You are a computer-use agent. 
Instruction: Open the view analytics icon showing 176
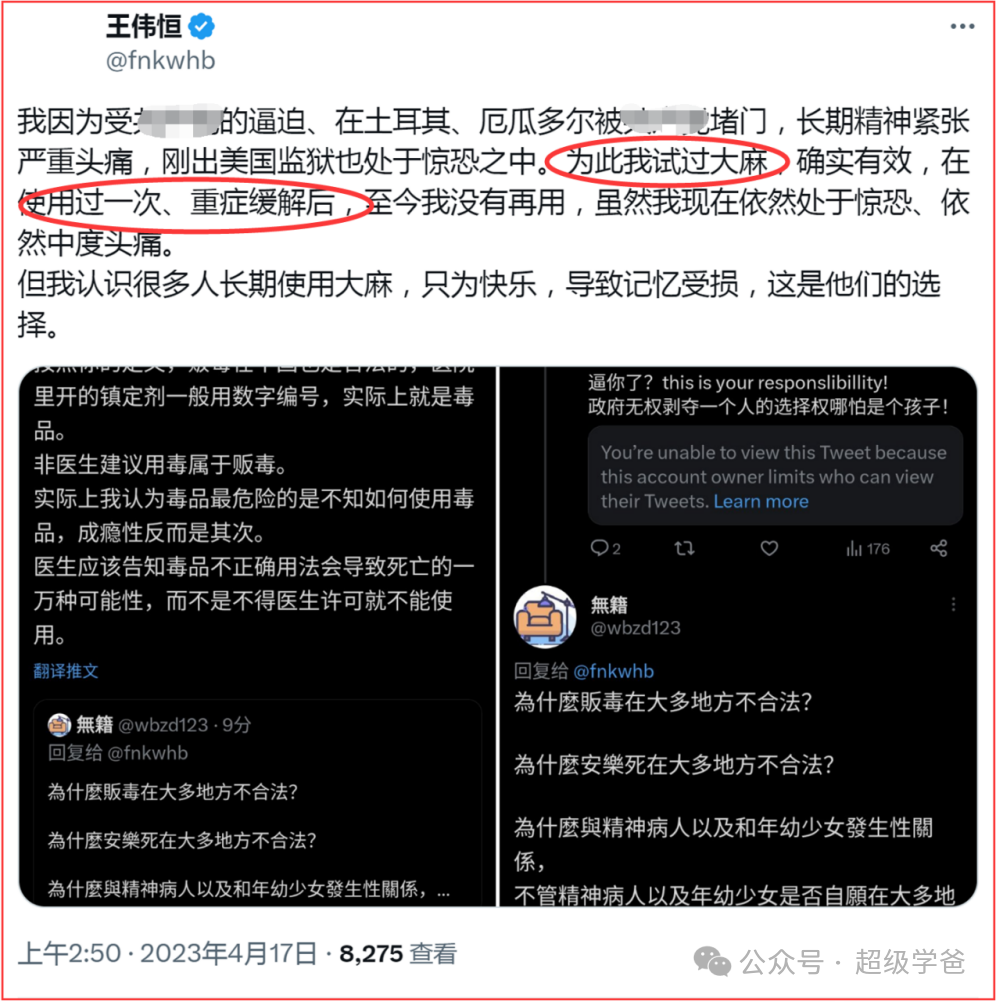[867, 549]
